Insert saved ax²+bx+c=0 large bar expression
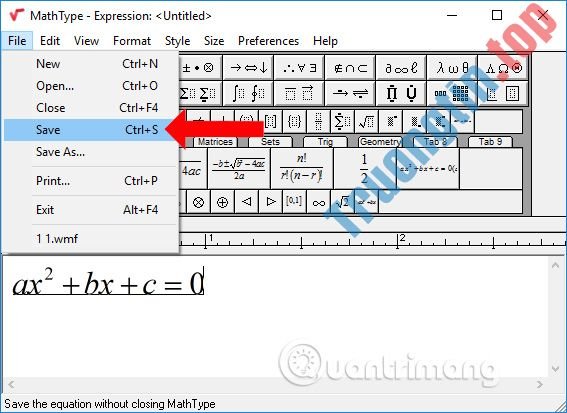This screenshot has height=413, width=567. (x=428, y=169)
